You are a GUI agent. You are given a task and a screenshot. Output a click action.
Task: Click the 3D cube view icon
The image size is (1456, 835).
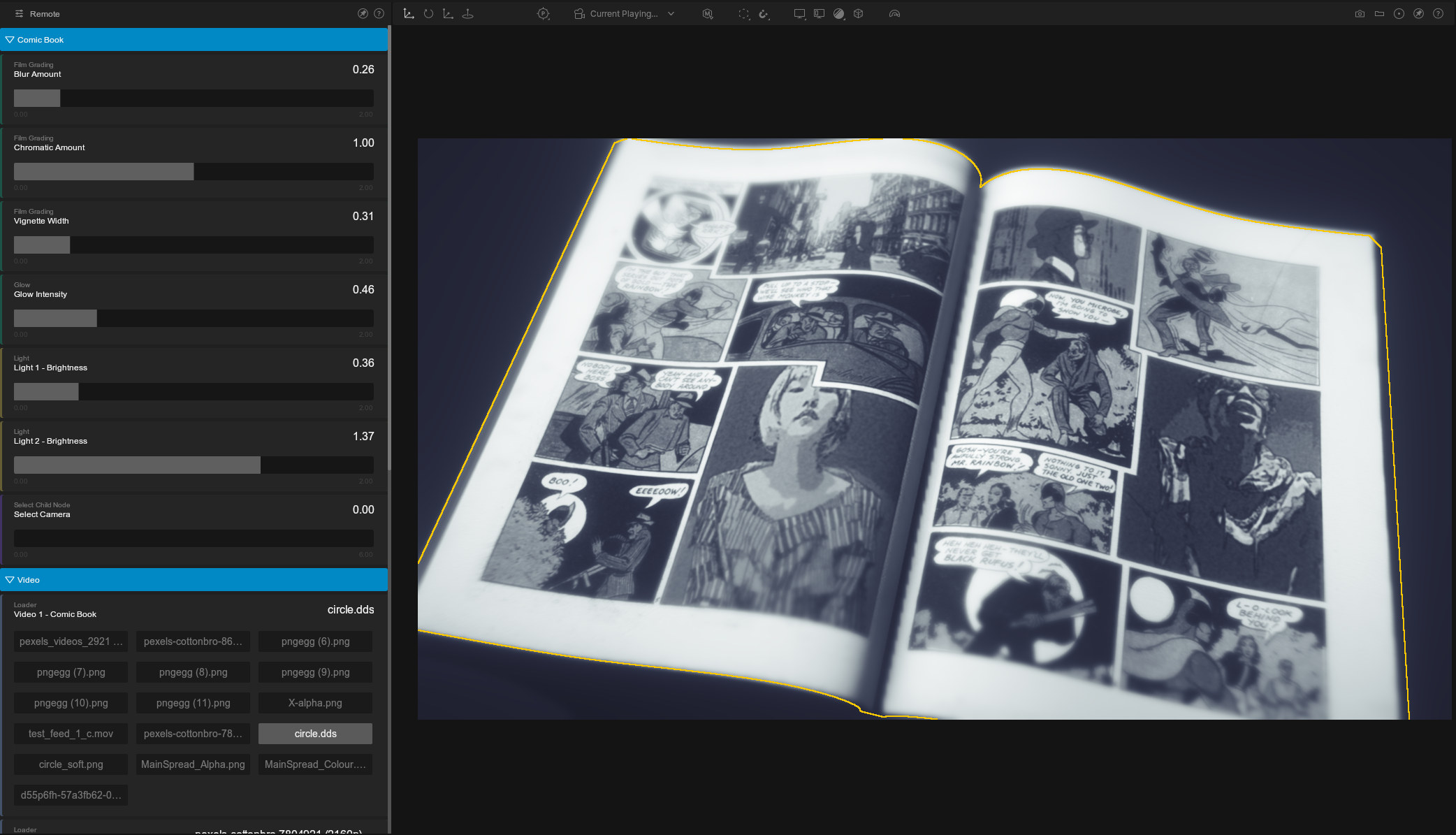[859, 13]
